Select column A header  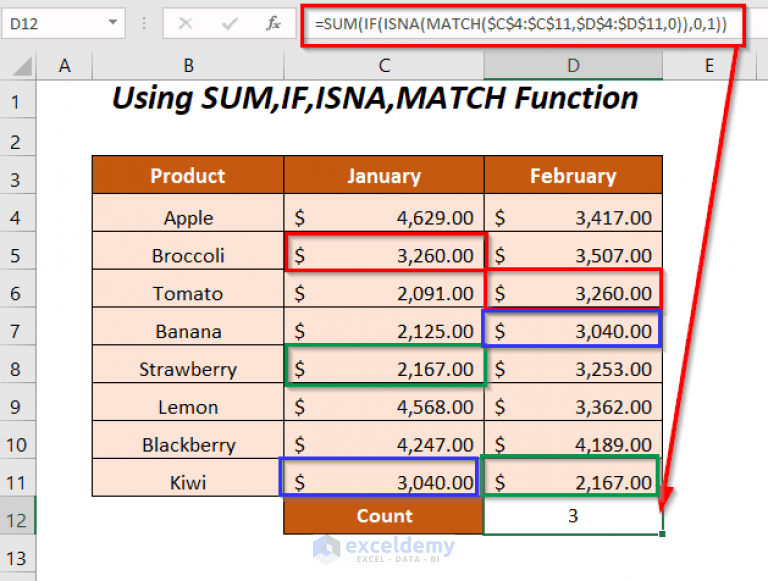pos(64,66)
